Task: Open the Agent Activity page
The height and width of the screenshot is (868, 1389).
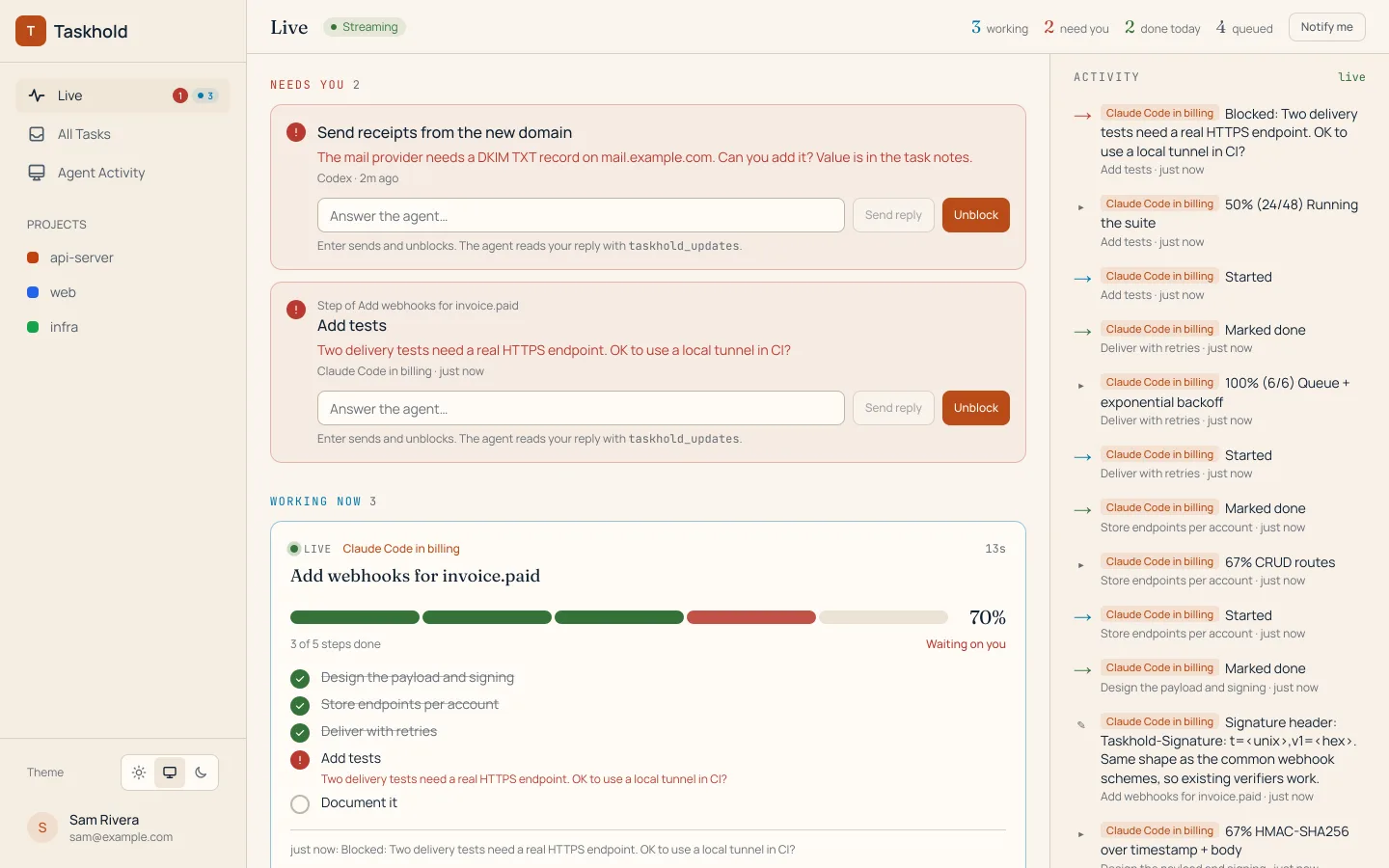Action: coord(123,173)
